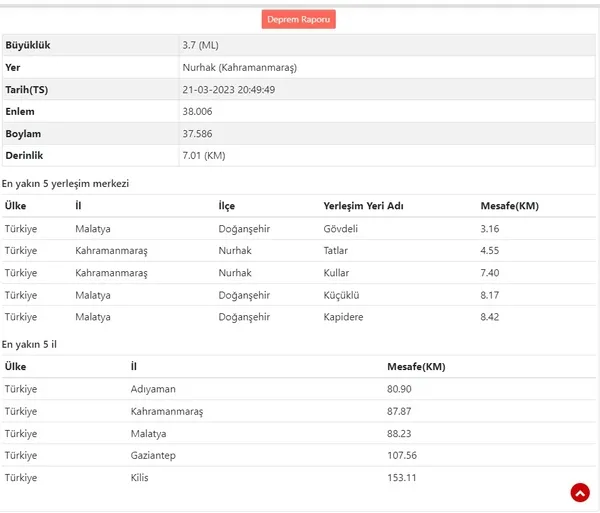Select Gaziantep in the province list
The width and height of the screenshot is (600, 513).
tap(154, 455)
